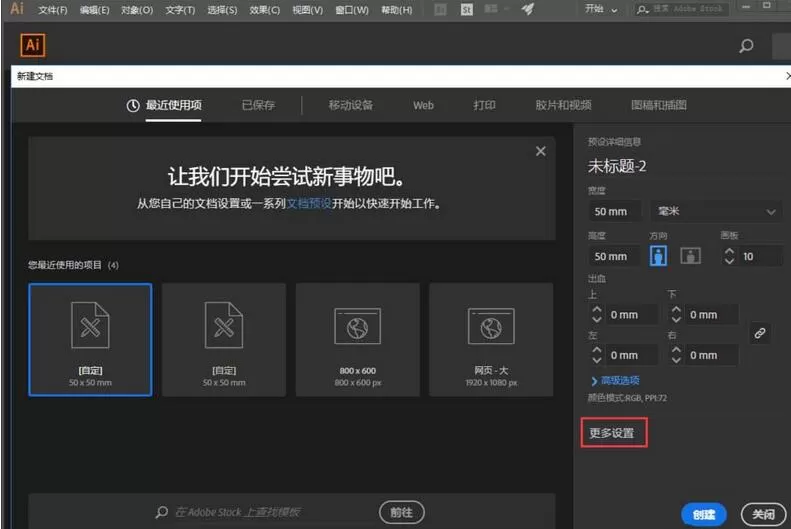
Task: Open the 编辑(E) menu
Action: (x=94, y=10)
